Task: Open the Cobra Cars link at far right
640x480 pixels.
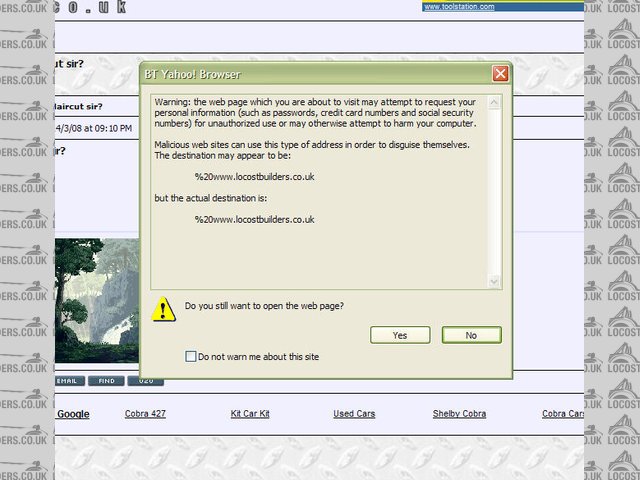Action: [x=563, y=414]
